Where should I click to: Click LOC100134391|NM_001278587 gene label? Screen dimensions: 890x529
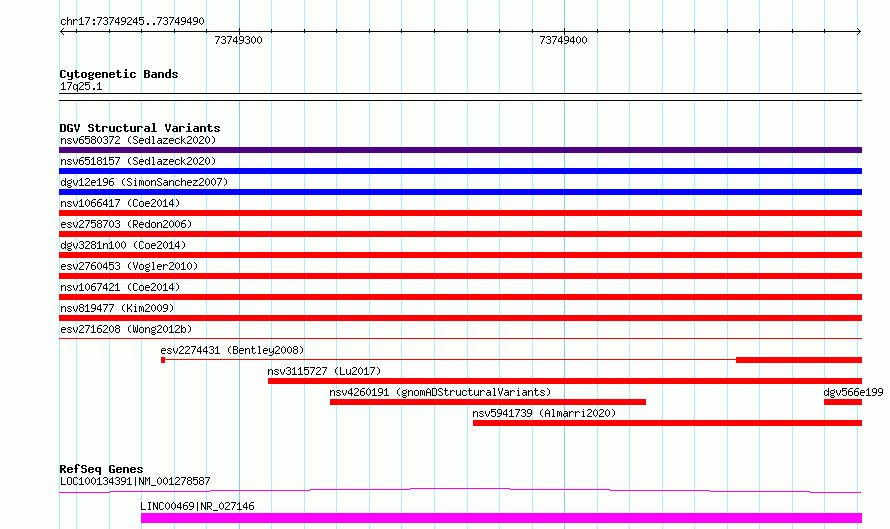coord(135,481)
